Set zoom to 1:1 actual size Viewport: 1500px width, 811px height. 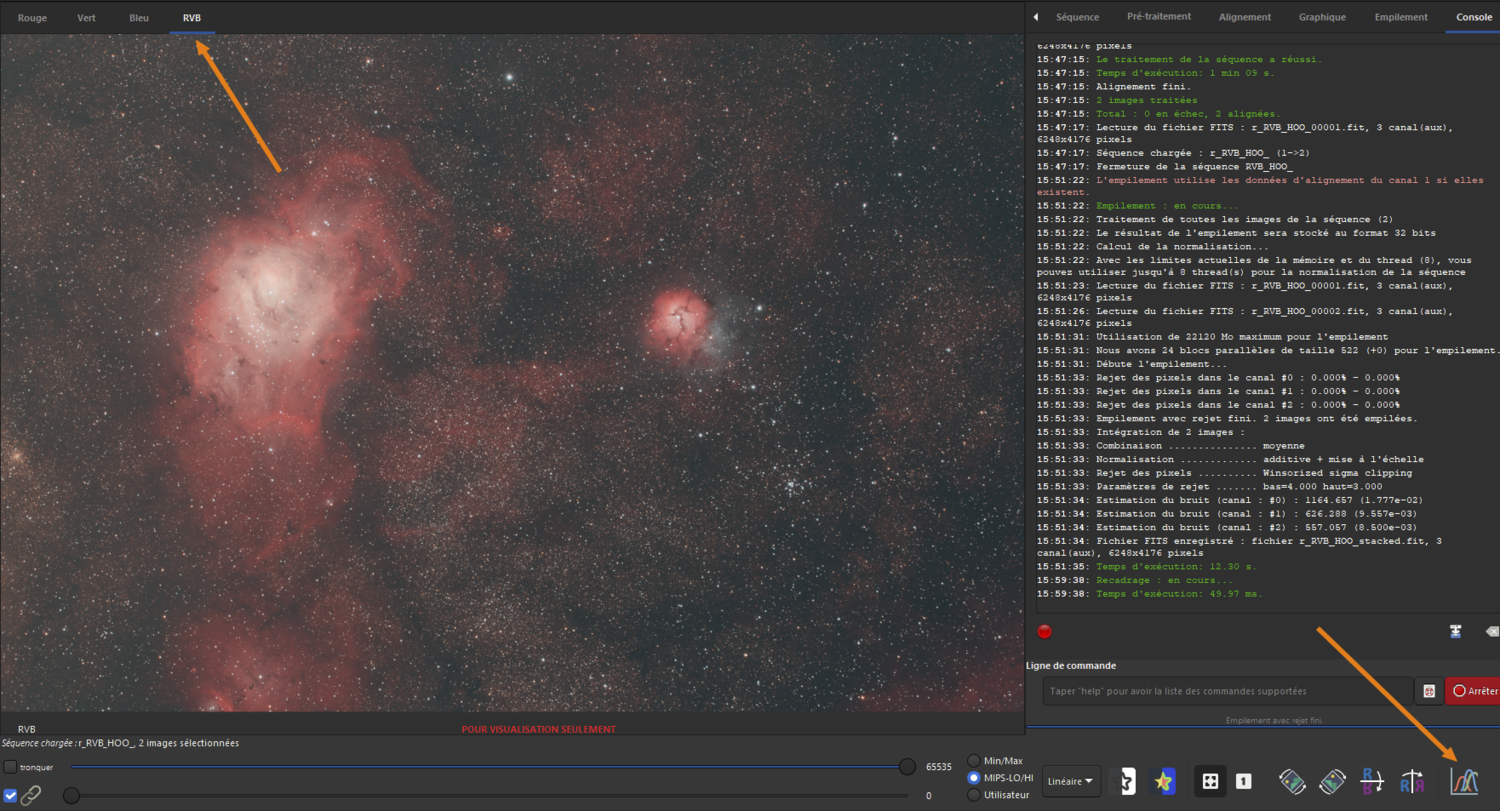coord(1243,781)
